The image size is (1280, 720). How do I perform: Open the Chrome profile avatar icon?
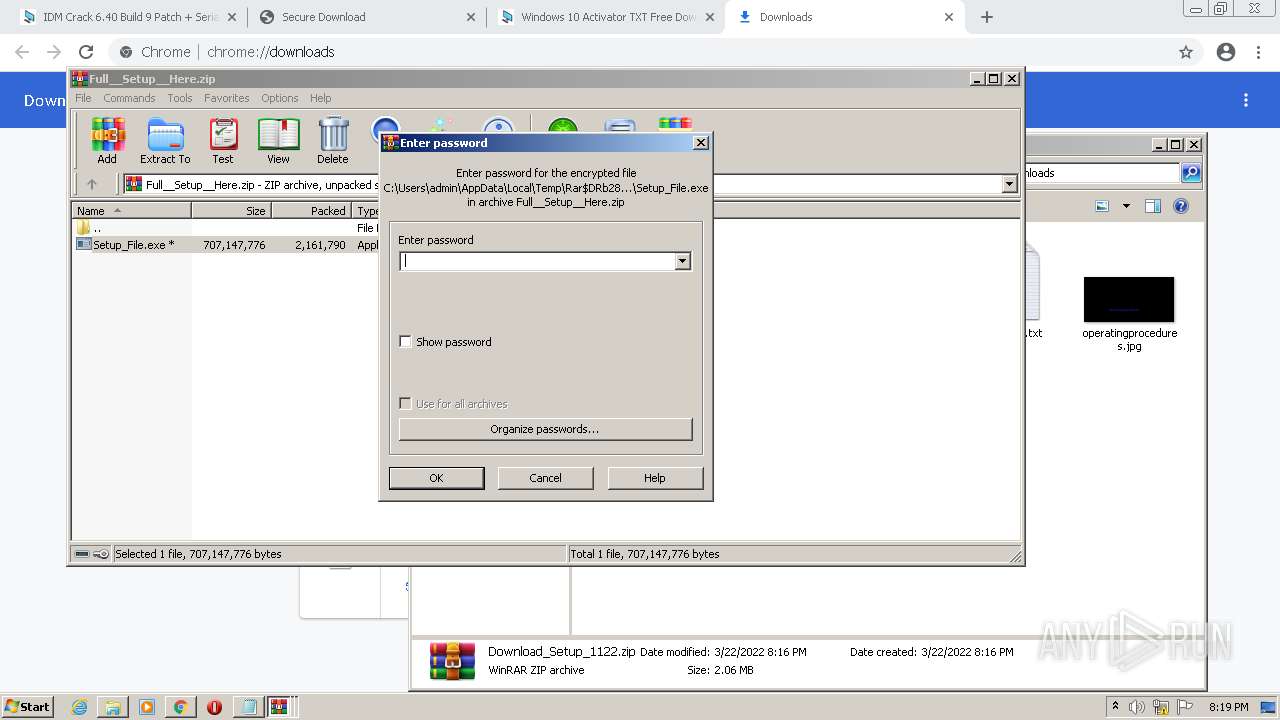click(x=1226, y=52)
